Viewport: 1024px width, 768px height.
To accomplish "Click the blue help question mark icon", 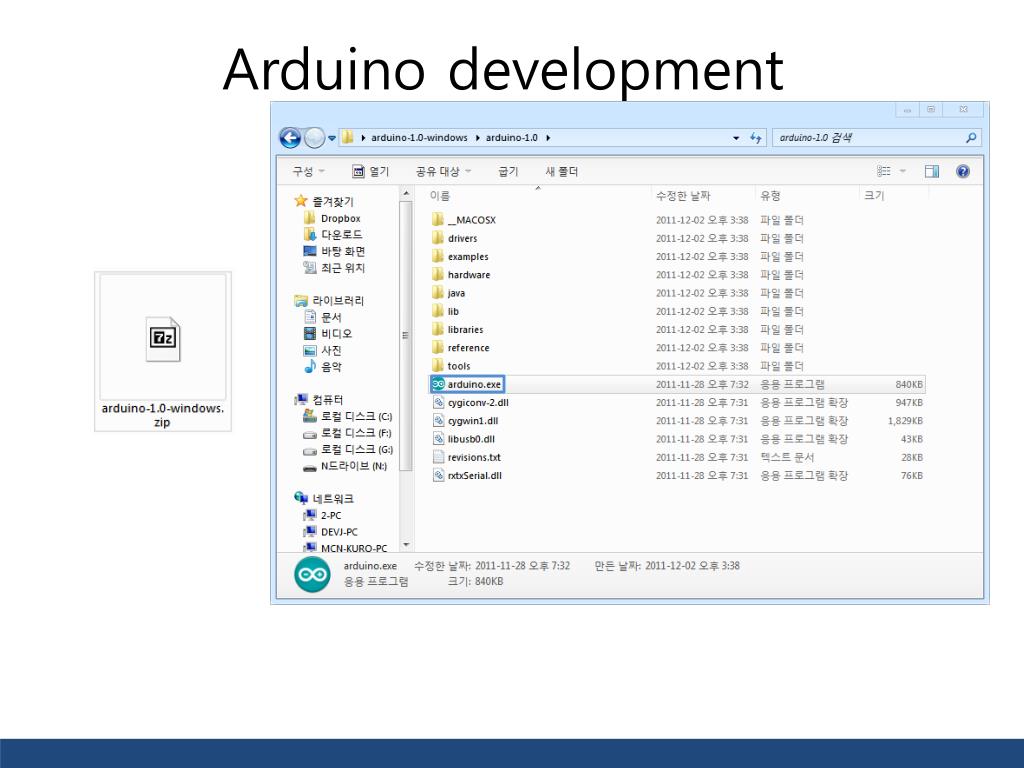I will tap(963, 171).
